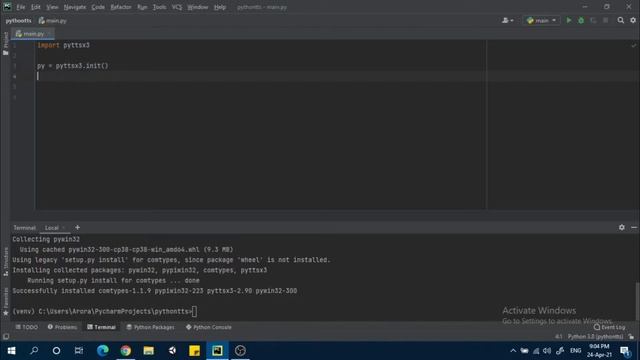640x360 pixels.
Task: Open the Structure tool window sidebar
Action: pyautogui.click(x=5, y=262)
